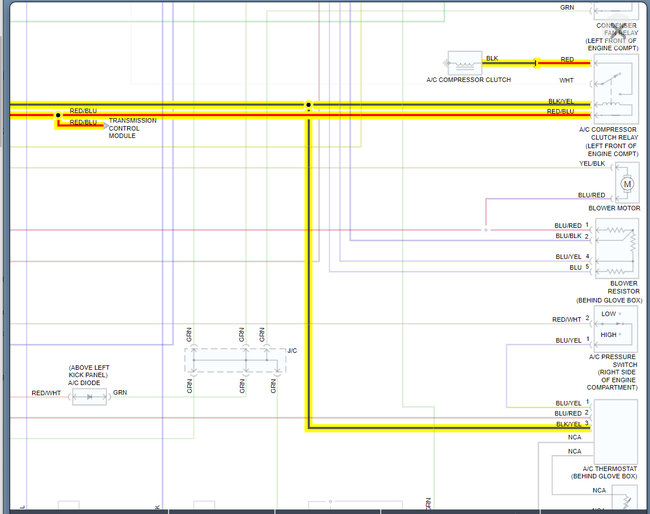Click the RED/BLU label at clutch relay

[x=560, y=112]
